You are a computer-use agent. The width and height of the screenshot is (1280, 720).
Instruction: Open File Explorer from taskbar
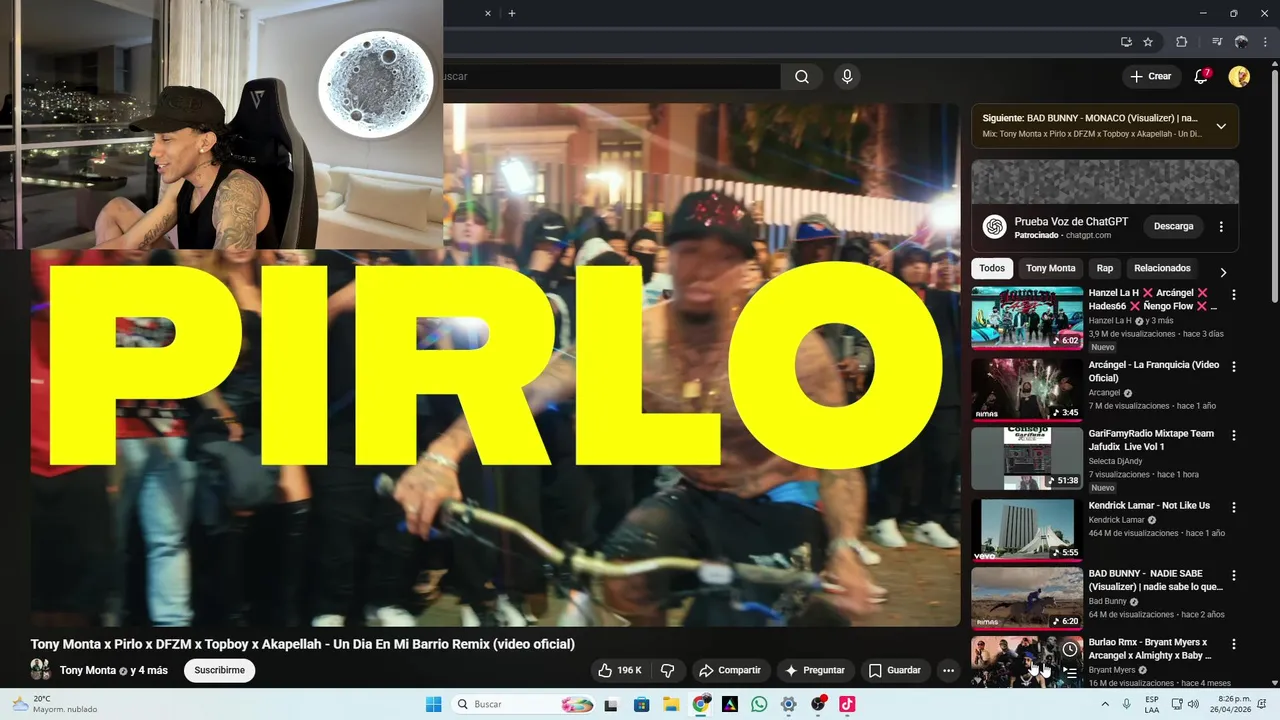[671, 704]
